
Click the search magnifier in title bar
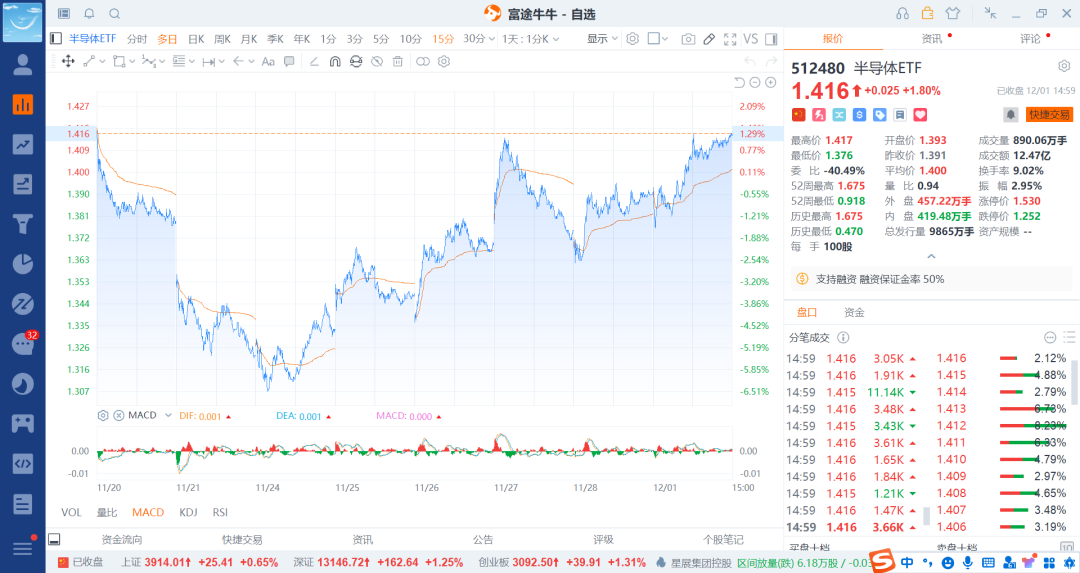click(115, 14)
